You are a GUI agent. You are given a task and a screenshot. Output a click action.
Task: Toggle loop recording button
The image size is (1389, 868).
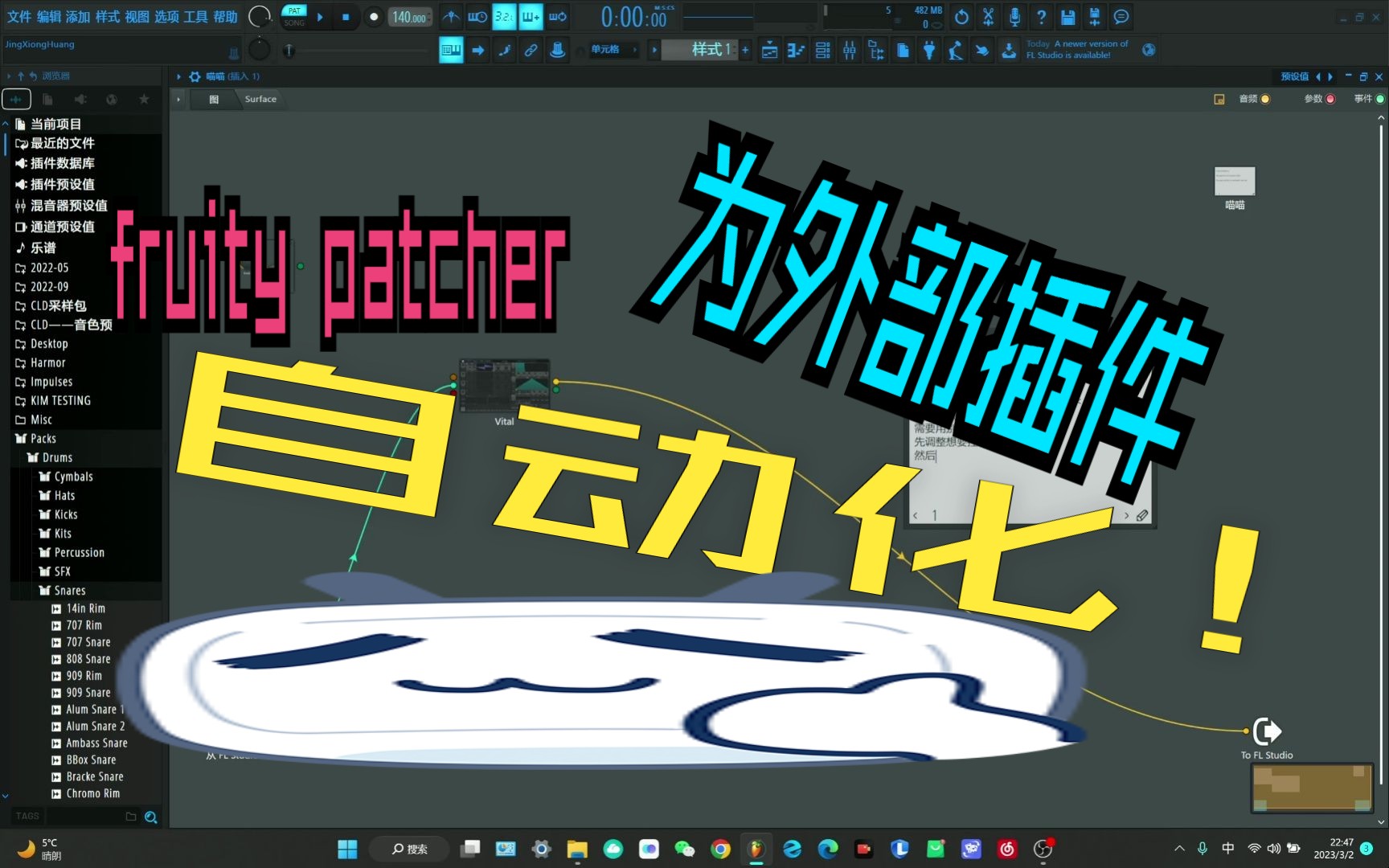point(557,17)
